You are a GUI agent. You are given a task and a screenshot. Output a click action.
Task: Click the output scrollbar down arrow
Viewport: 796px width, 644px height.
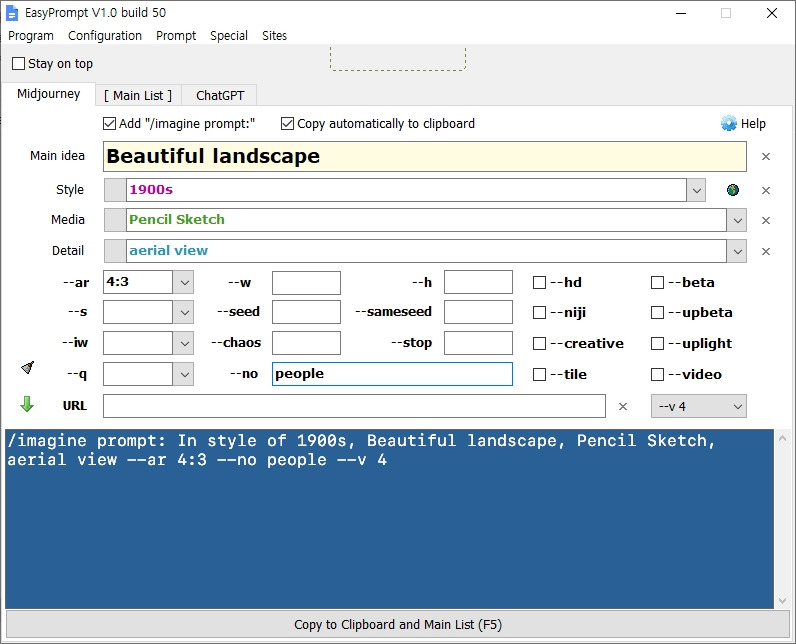pos(782,601)
